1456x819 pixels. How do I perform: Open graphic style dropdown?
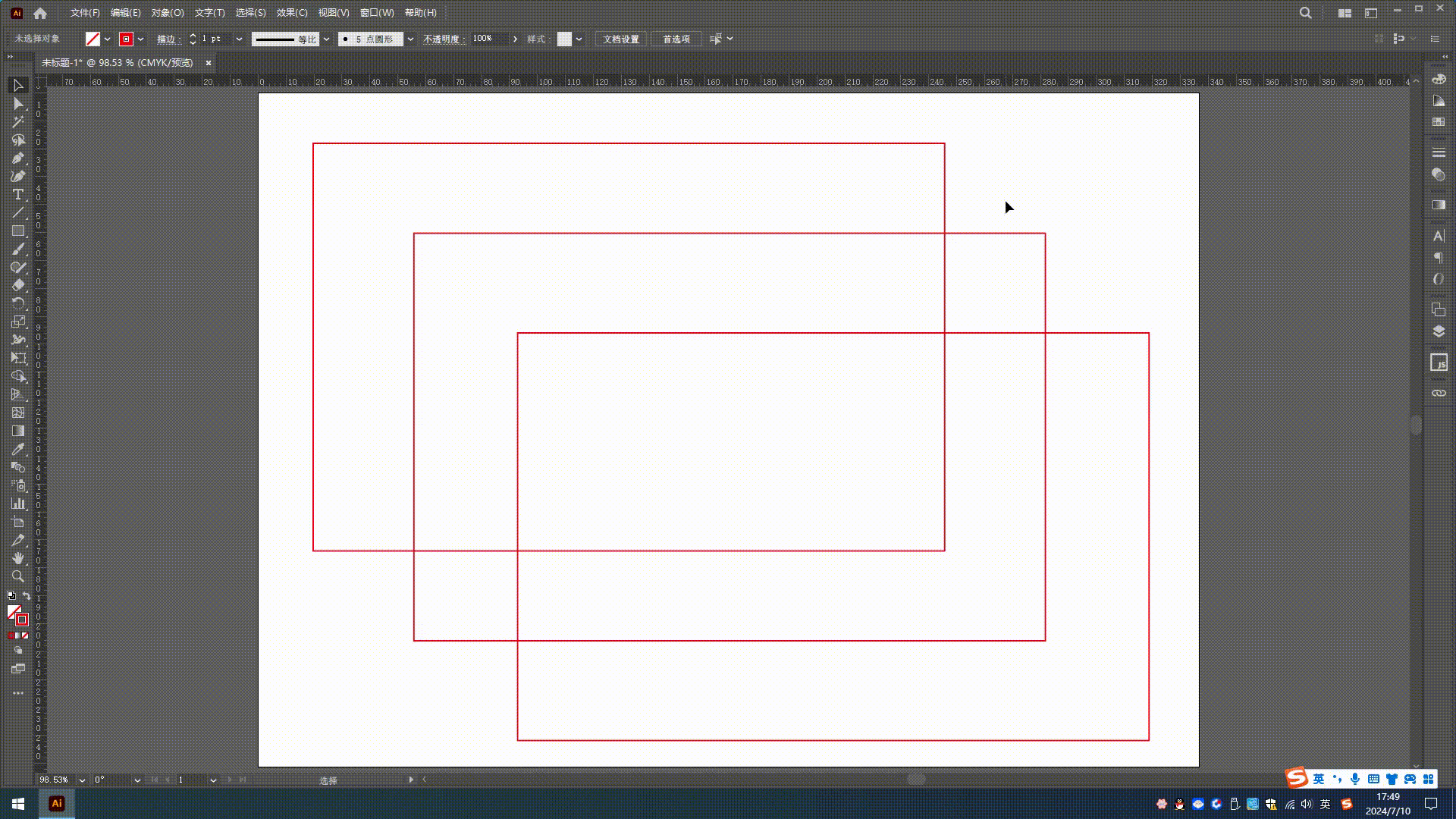[579, 39]
